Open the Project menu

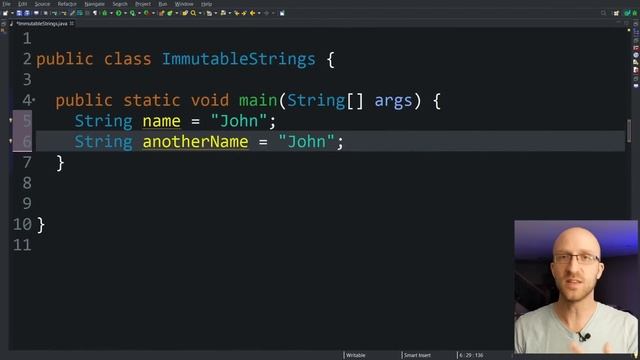143,4
